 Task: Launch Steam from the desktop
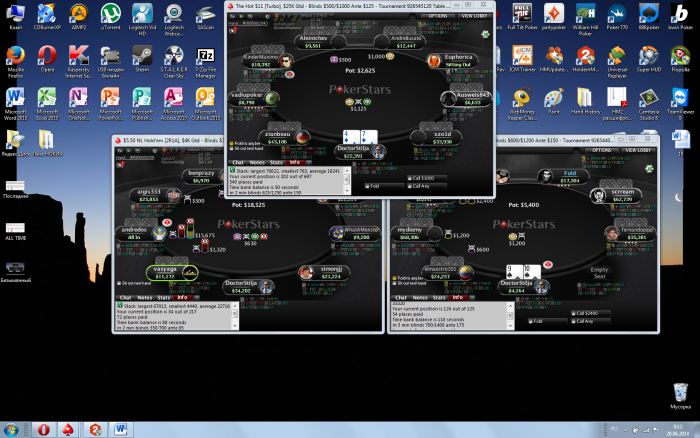(x=142, y=57)
